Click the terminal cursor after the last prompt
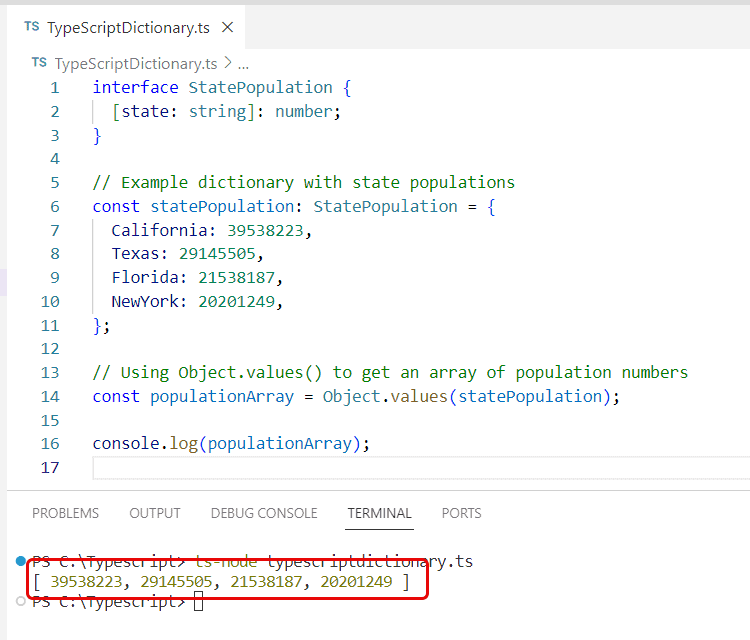750x640 pixels. pyautogui.click(x=199, y=601)
